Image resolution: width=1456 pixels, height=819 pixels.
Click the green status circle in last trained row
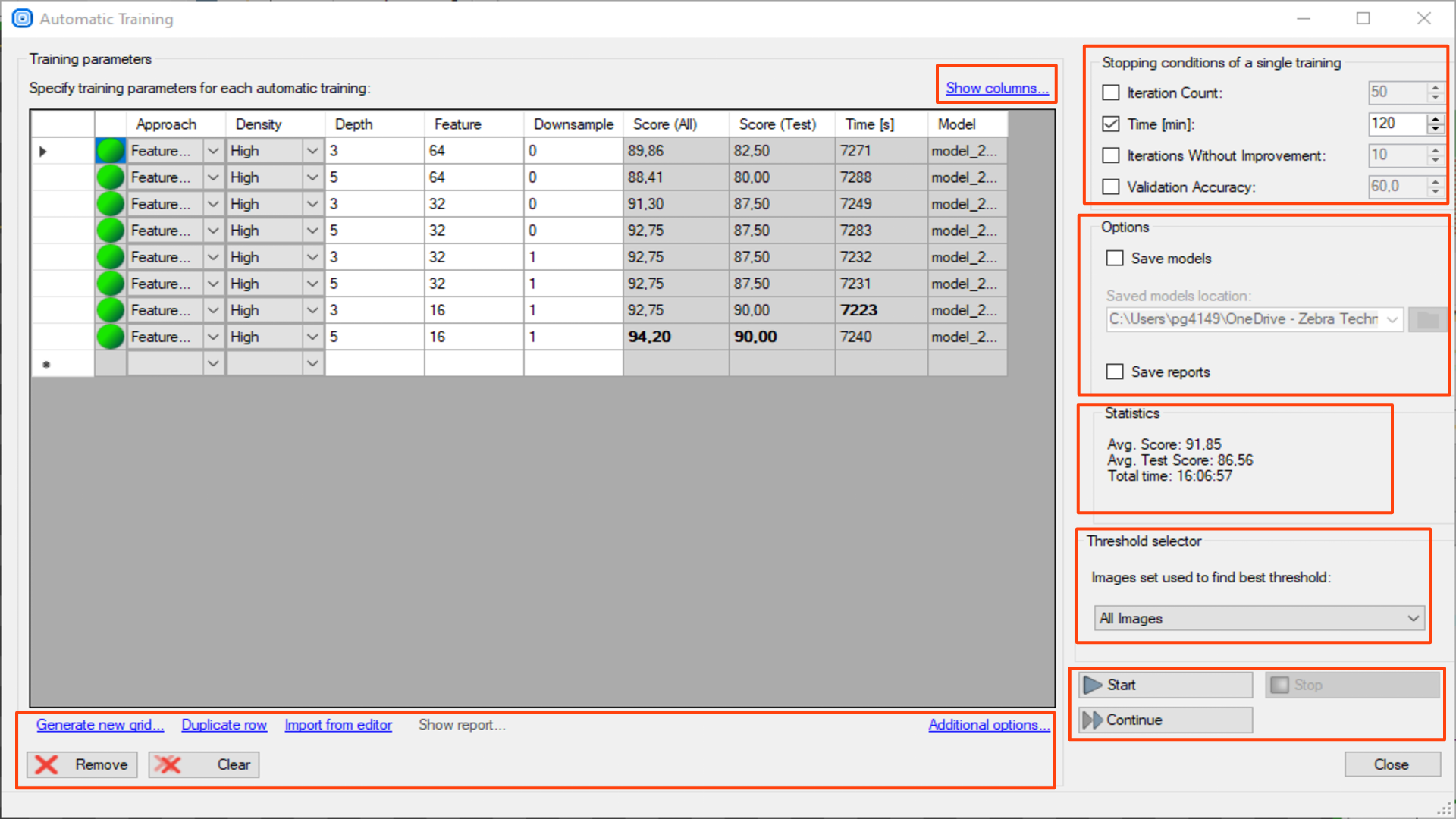coord(110,337)
